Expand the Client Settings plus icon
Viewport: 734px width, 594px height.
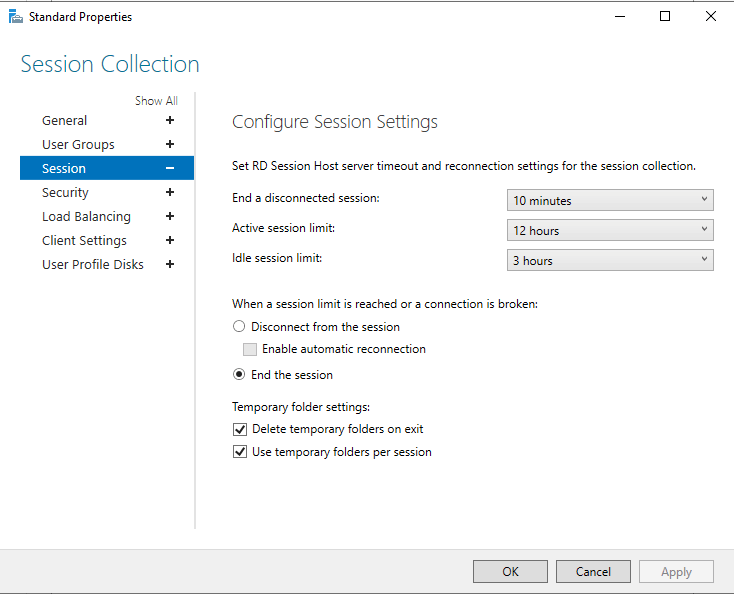[x=170, y=240]
